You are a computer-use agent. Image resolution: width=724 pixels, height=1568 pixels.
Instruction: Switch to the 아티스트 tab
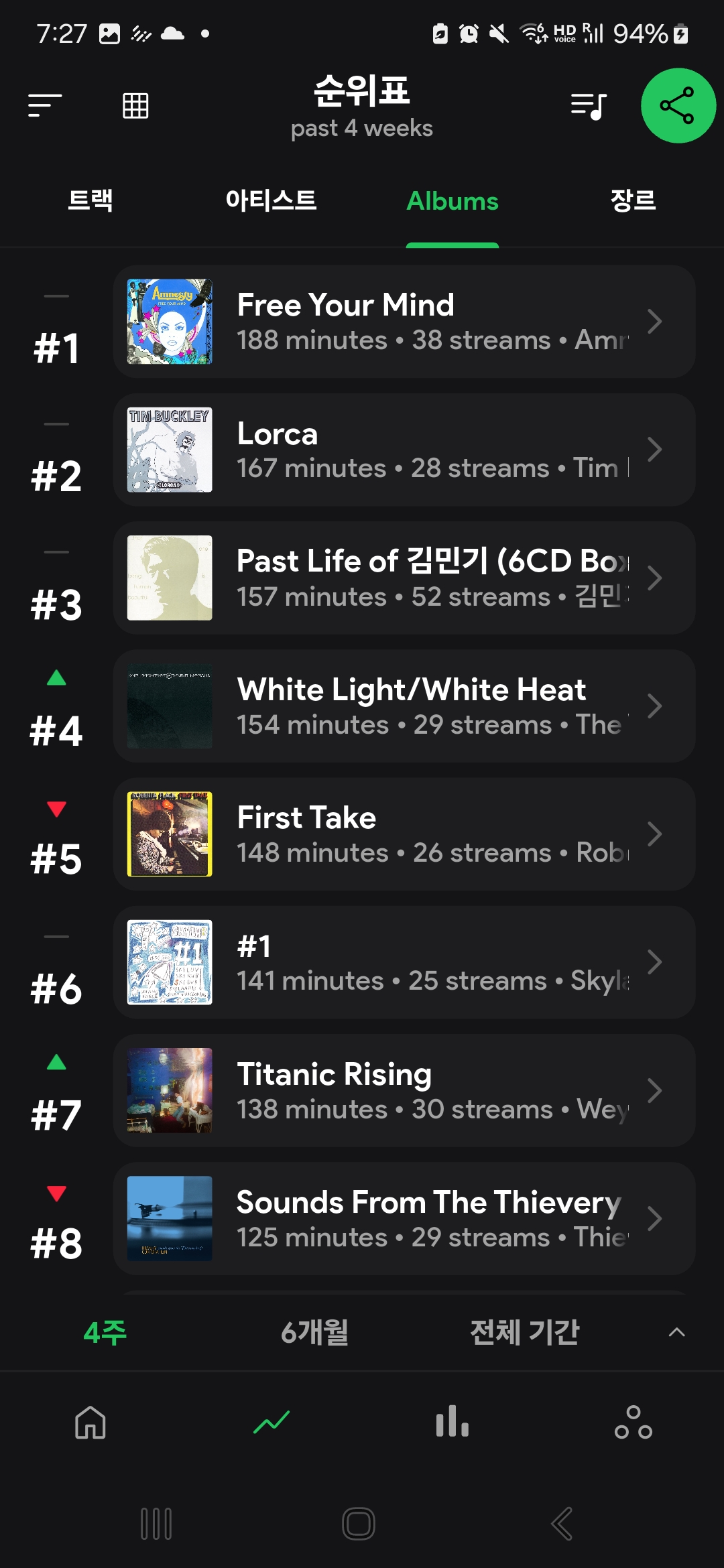click(x=271, y=200)
